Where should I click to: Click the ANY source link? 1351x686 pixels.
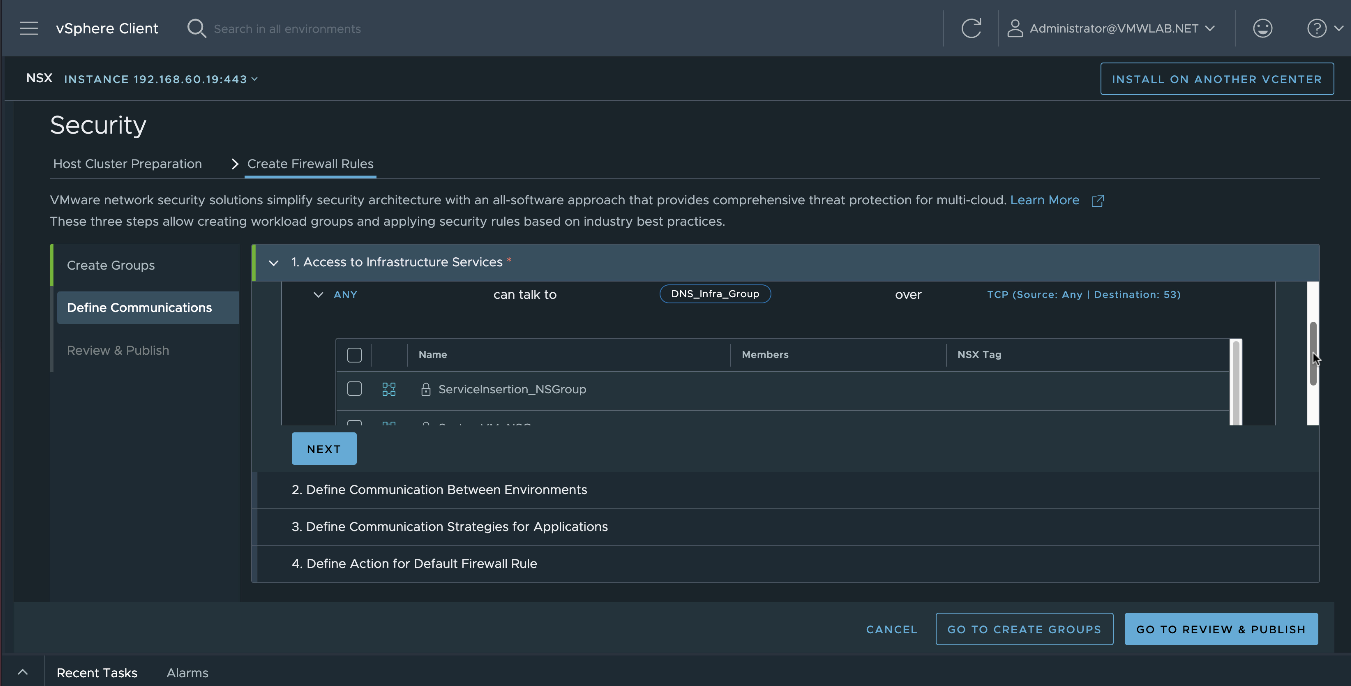tap(345, 295)
